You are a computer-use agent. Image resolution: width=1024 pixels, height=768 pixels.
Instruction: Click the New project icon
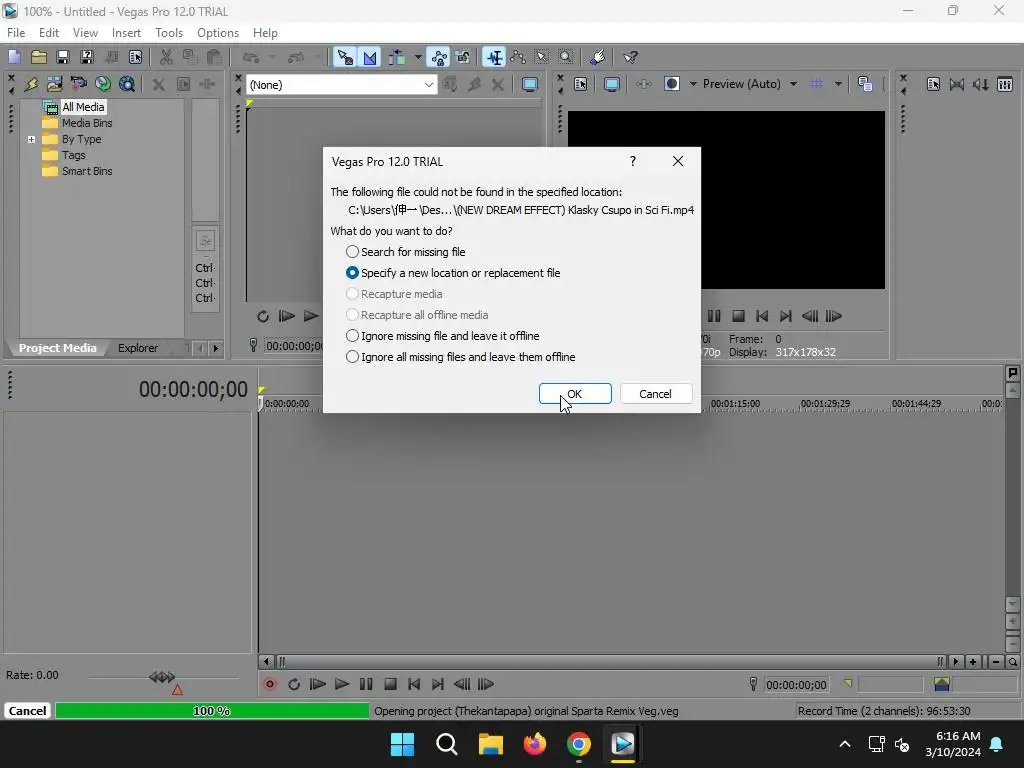click(14, 57)
